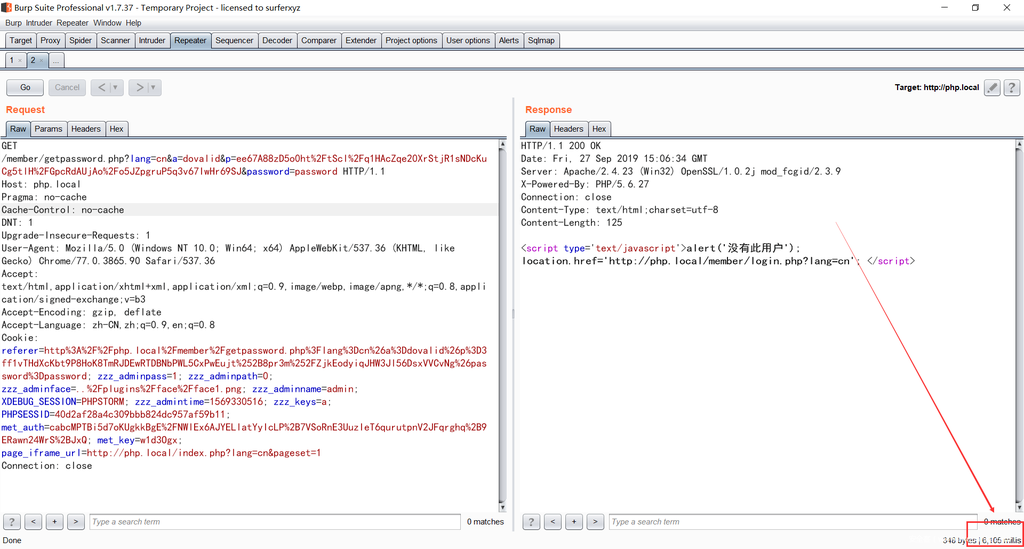The width and height of the screenshot is (1024, 549).
Task: Navigate back in request history
Action: click(102, 87)
